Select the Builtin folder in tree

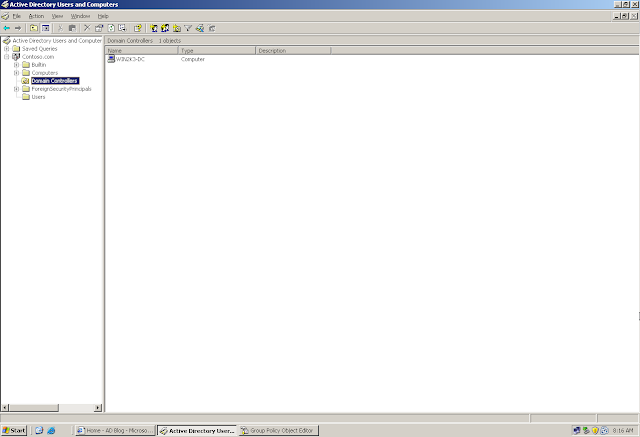click(39, 65)
